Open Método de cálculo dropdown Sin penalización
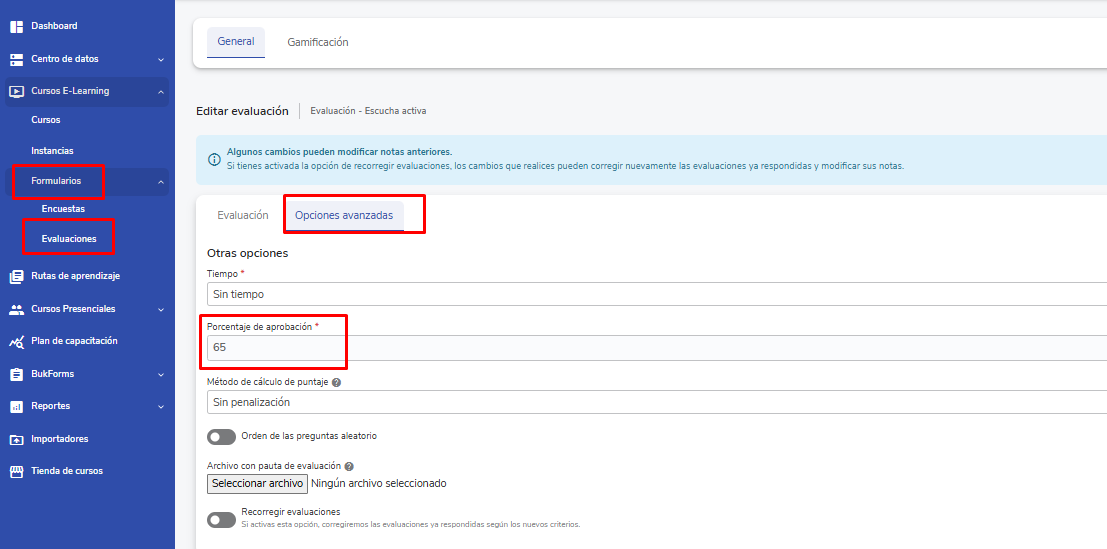The width and height of the screenshot is (1107, 549). [655, 402]
